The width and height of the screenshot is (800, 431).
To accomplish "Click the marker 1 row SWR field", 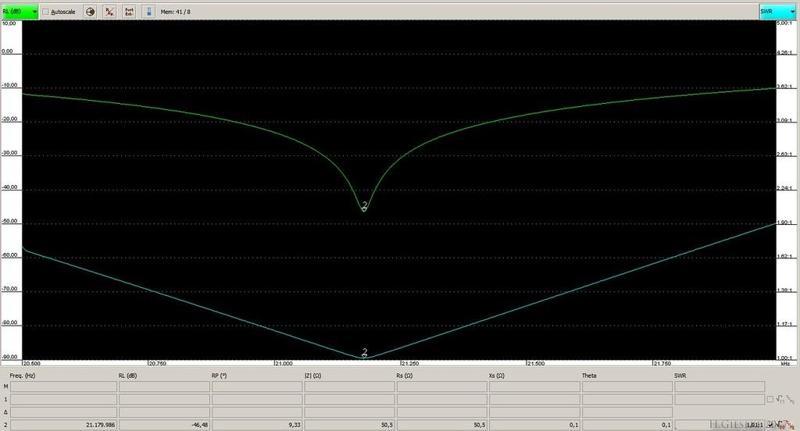I will (x=720, y=399).
